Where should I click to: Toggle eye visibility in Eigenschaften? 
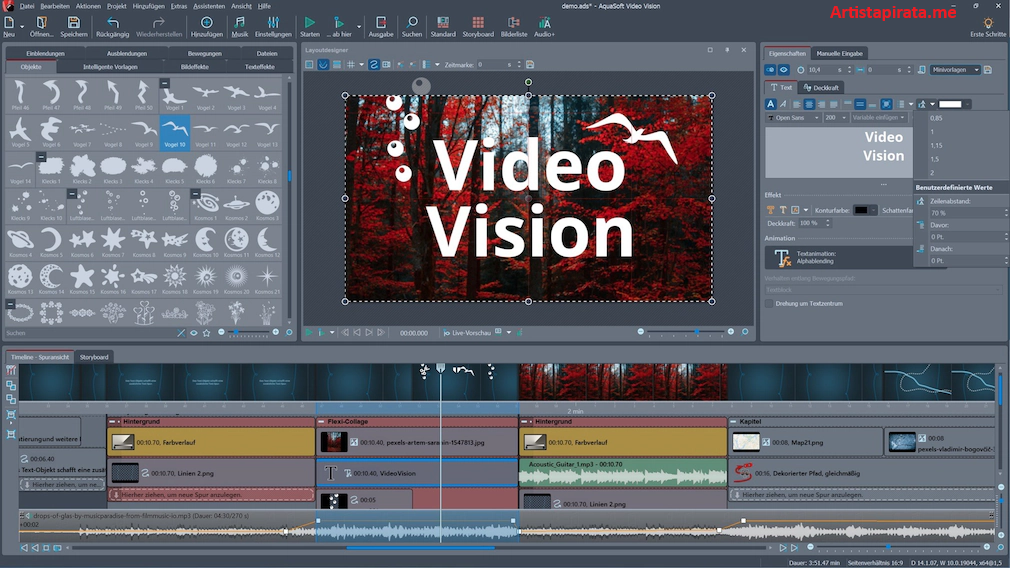point(783,70)
